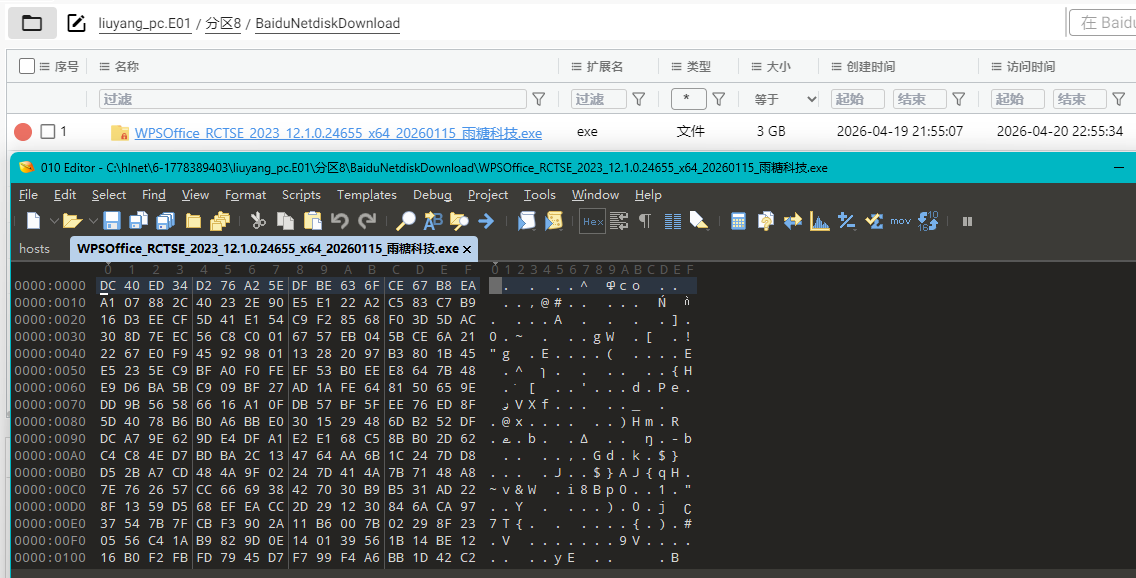Click the 扩展名 filter input field
This screenshot has height=578, width=1136.
pyautogui.click(x=599, y=99)
